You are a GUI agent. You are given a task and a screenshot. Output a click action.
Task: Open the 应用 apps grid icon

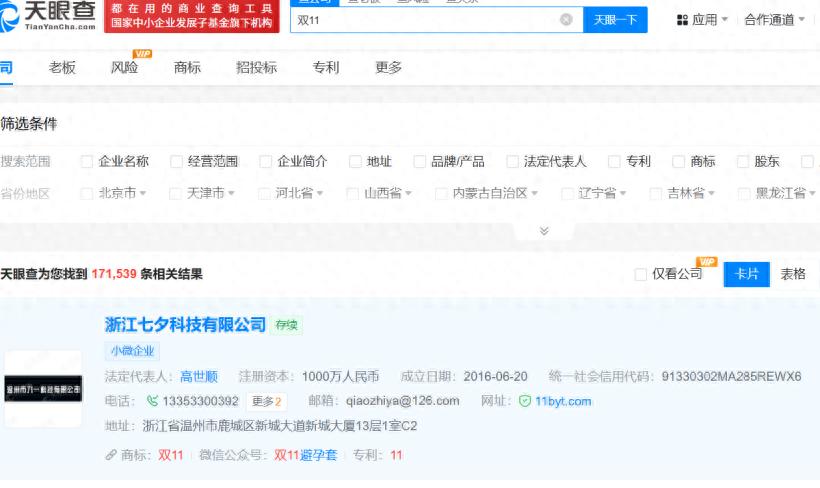click(x=682, y=20)
